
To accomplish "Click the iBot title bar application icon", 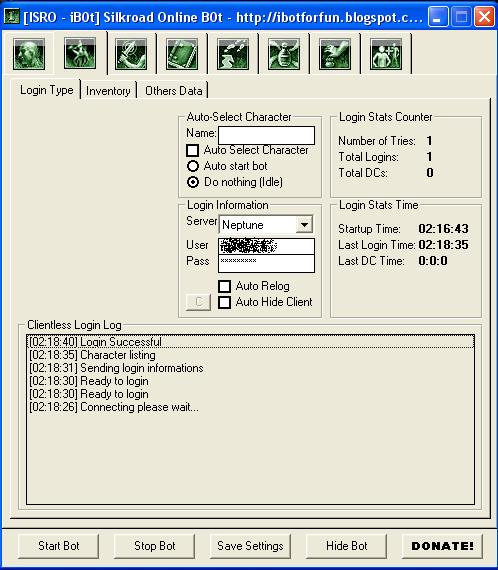I will point(11,16).
